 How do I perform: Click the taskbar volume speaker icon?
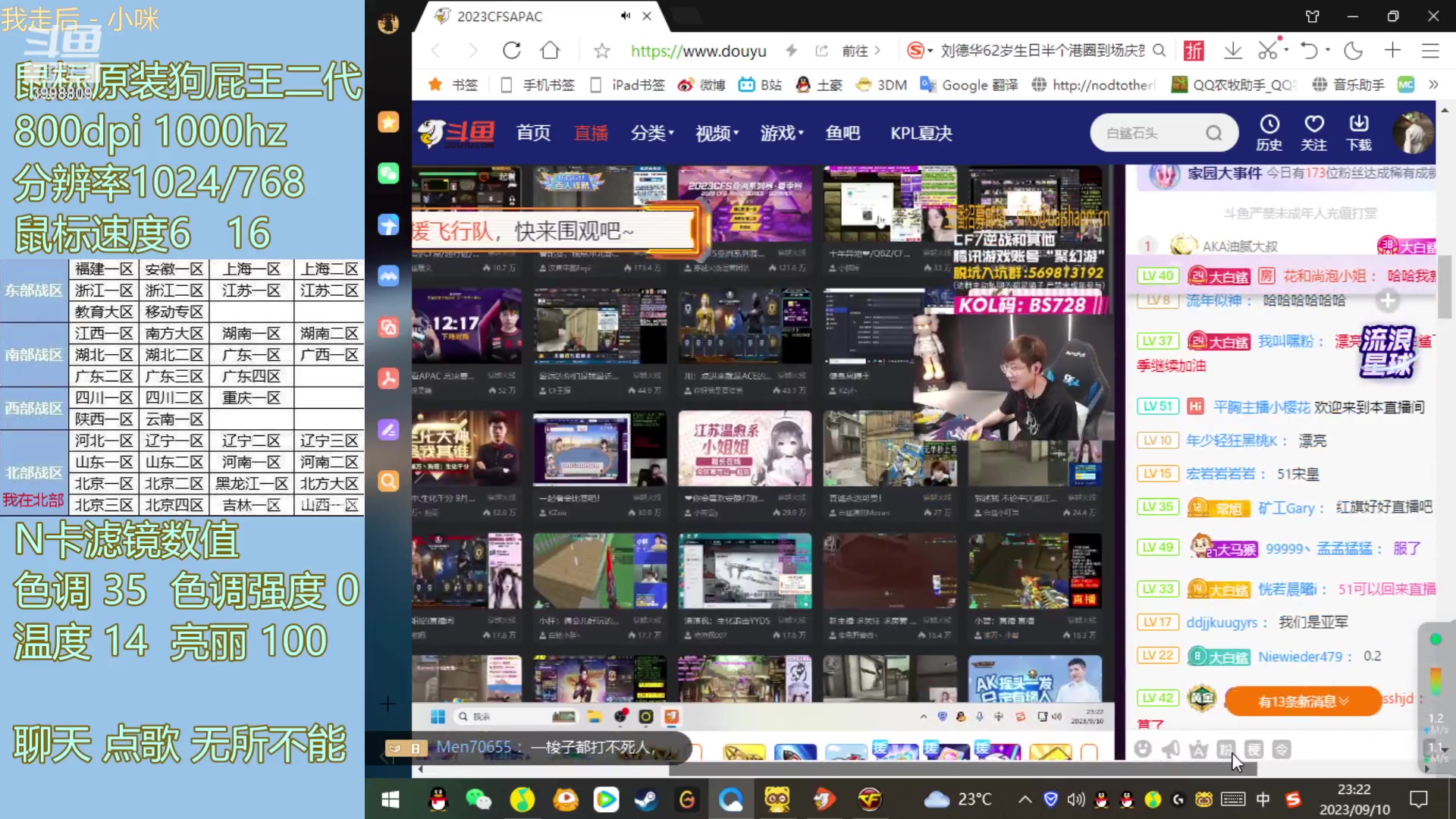click(x=1075, y=799)
